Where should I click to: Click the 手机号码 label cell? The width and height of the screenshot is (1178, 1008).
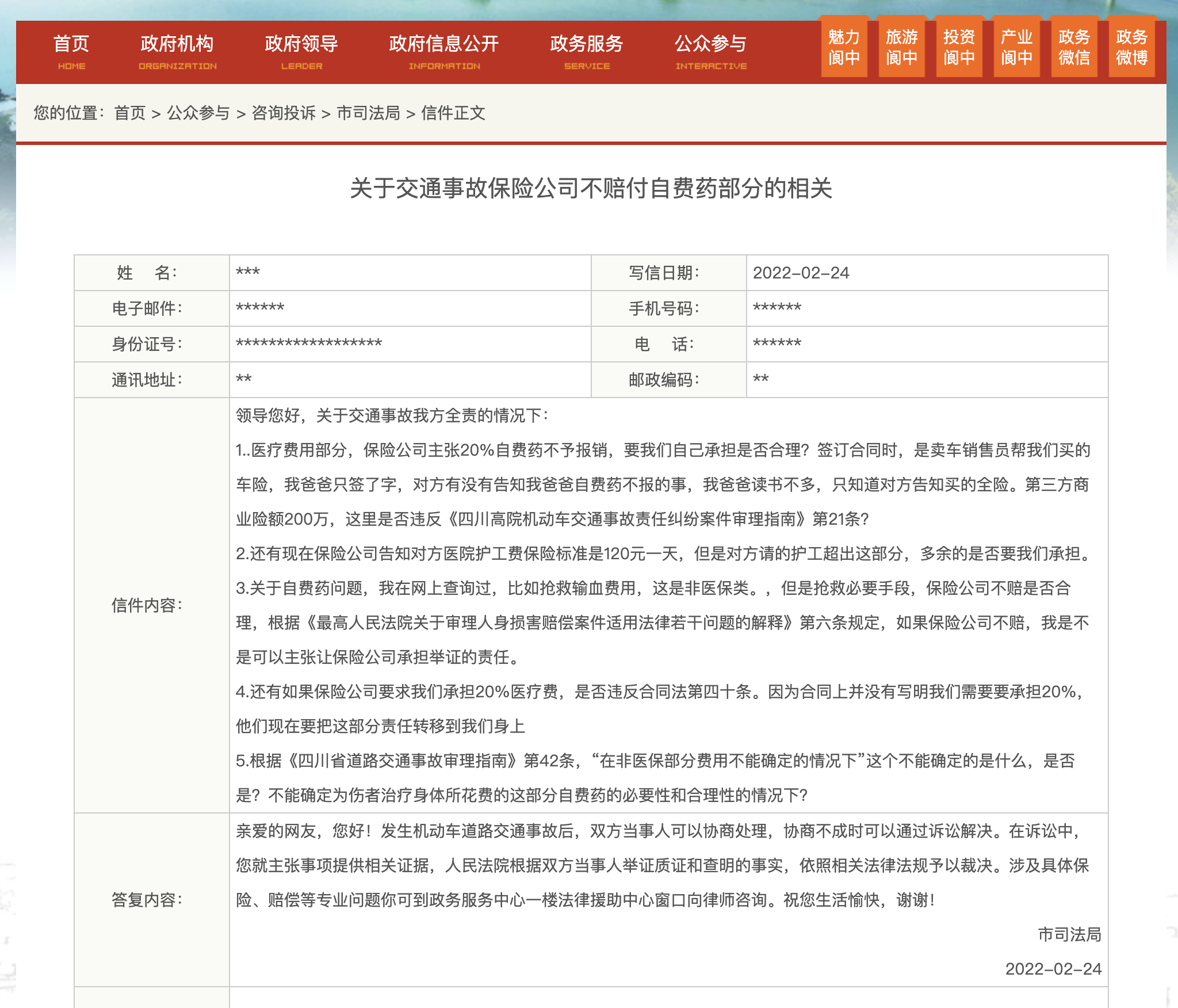tap(669, 308)
